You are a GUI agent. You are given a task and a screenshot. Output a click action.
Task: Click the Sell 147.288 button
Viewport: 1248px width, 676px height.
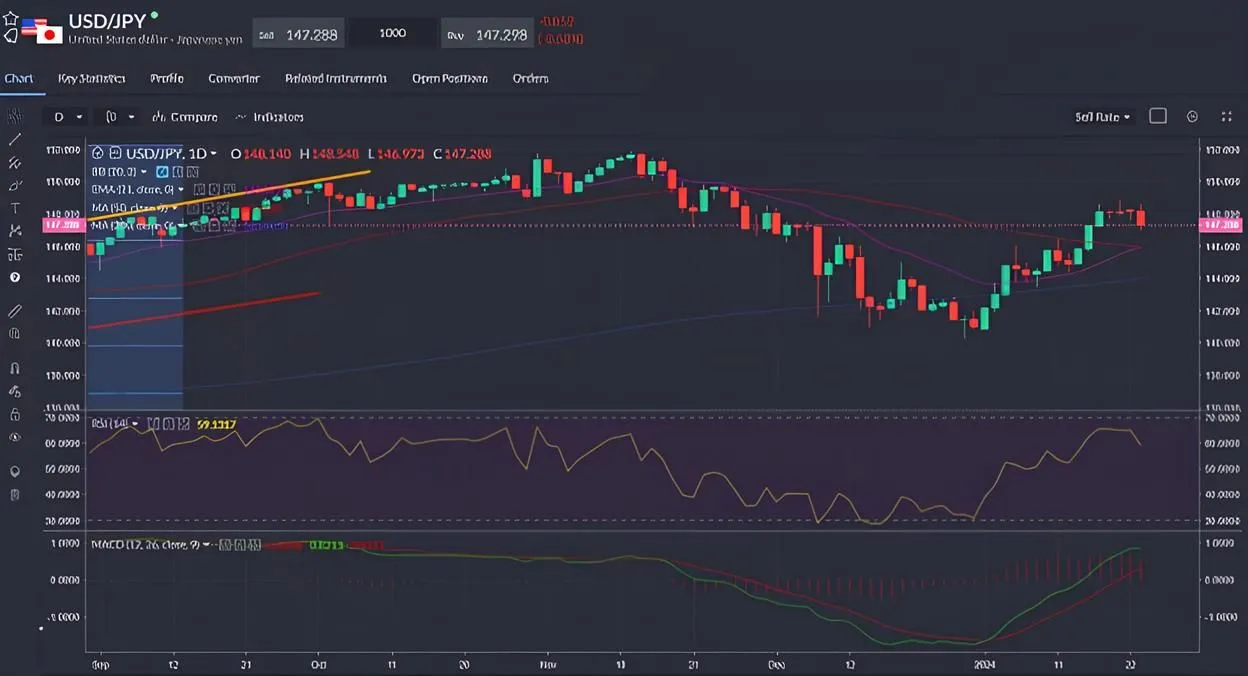click(x=298, y=34)
